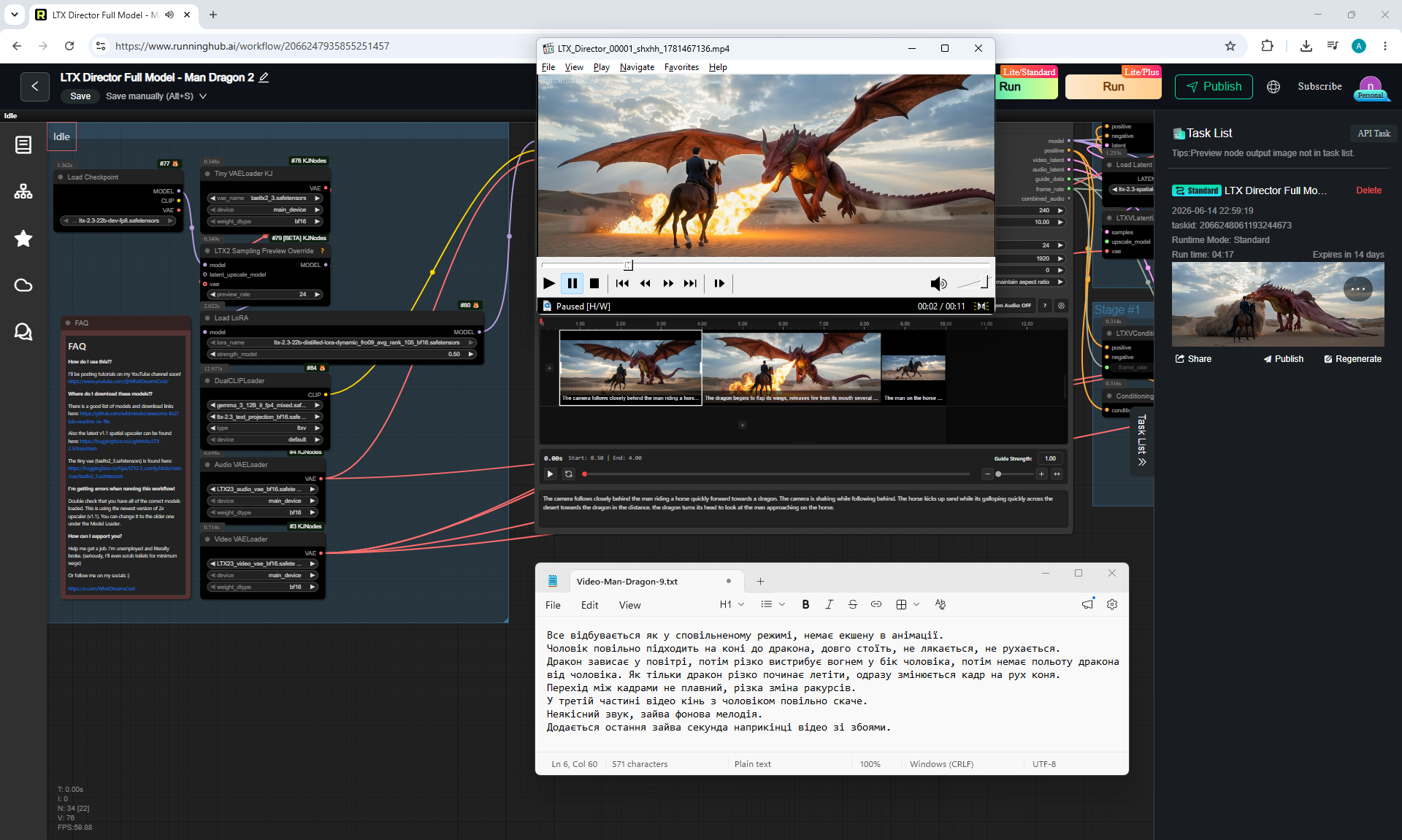Rewind the video in the media player
The height and width of the screenshot is (840, 1402).
645,283
